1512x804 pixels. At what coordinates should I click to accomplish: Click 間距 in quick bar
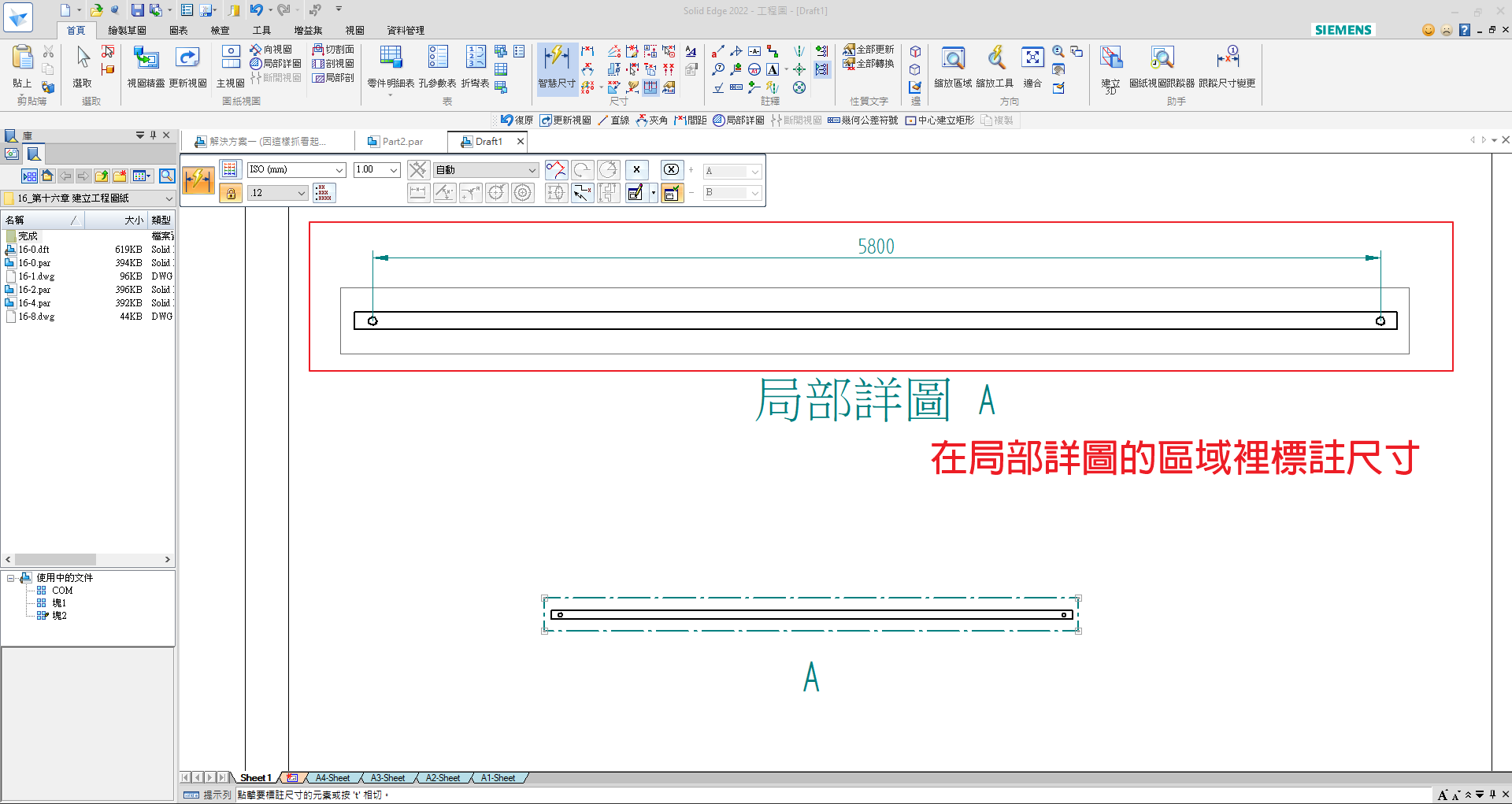click(x=690, y=120)
